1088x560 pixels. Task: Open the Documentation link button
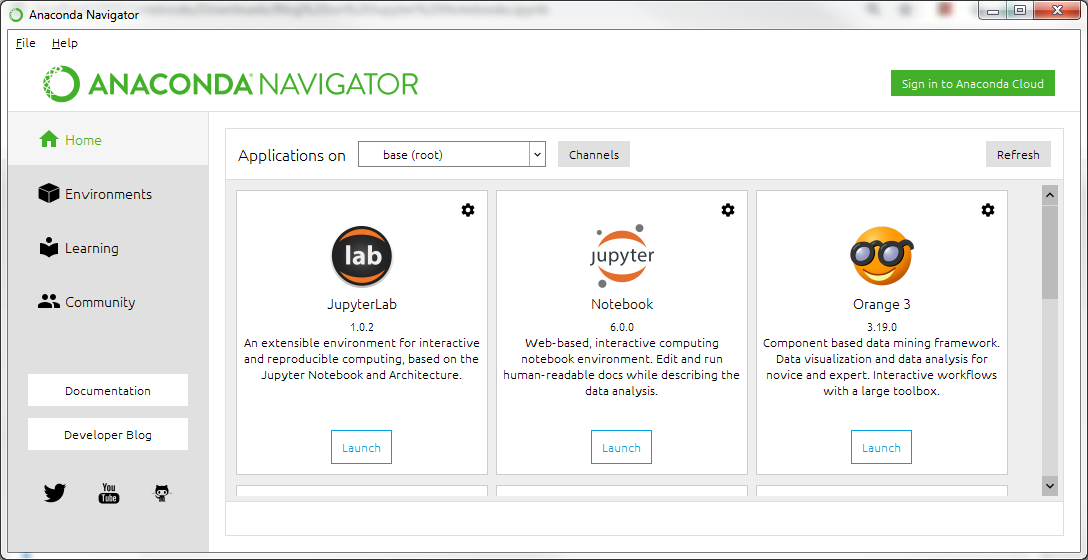[x=108, y=390]
